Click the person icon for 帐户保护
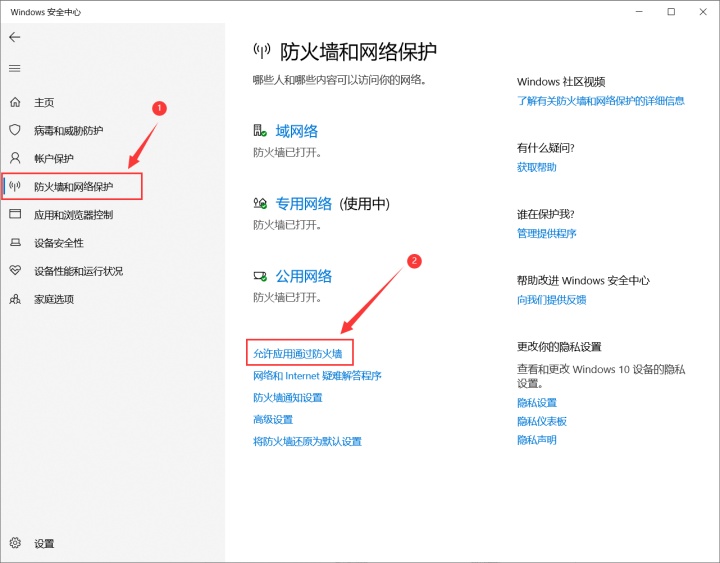This screenshot has width=720, height=563. coord(15,158)
